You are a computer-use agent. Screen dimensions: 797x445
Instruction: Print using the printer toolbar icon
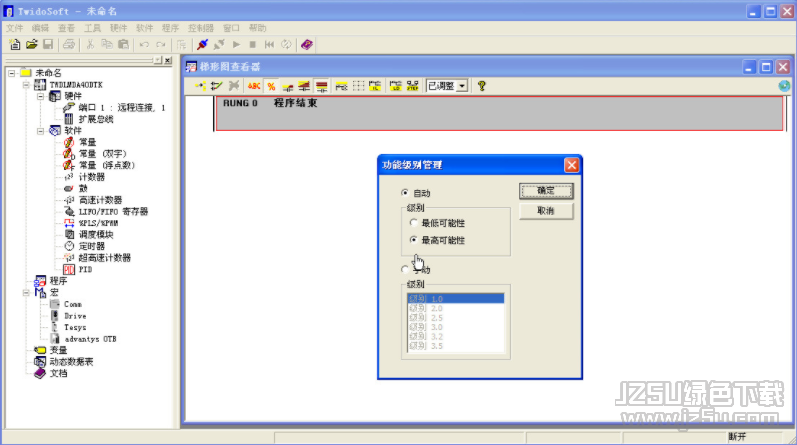point(69,45)
